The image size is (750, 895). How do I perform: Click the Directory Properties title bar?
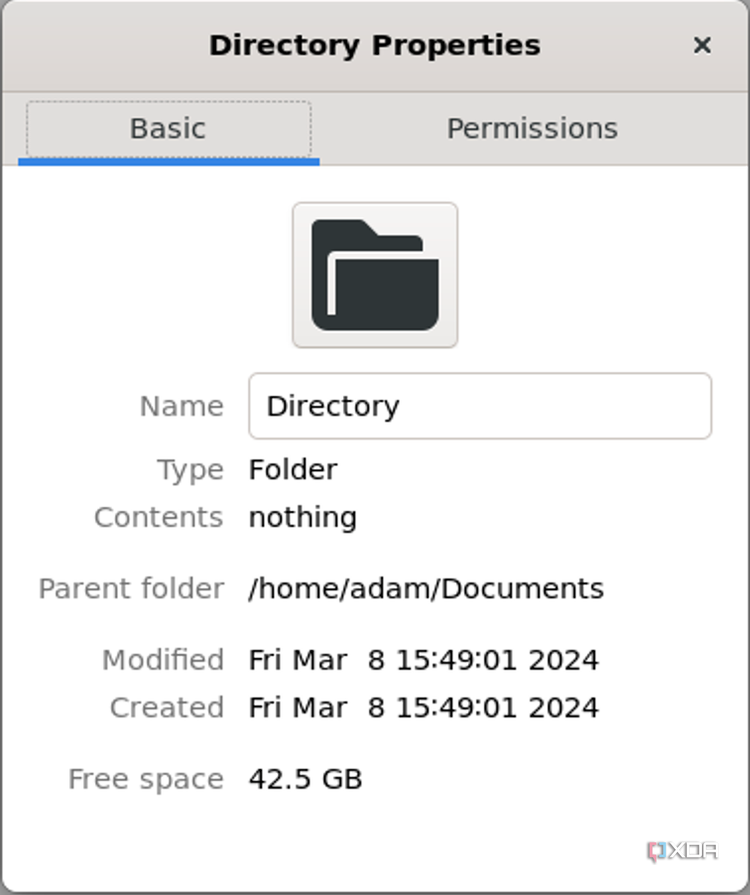click(x=374, y=45)
